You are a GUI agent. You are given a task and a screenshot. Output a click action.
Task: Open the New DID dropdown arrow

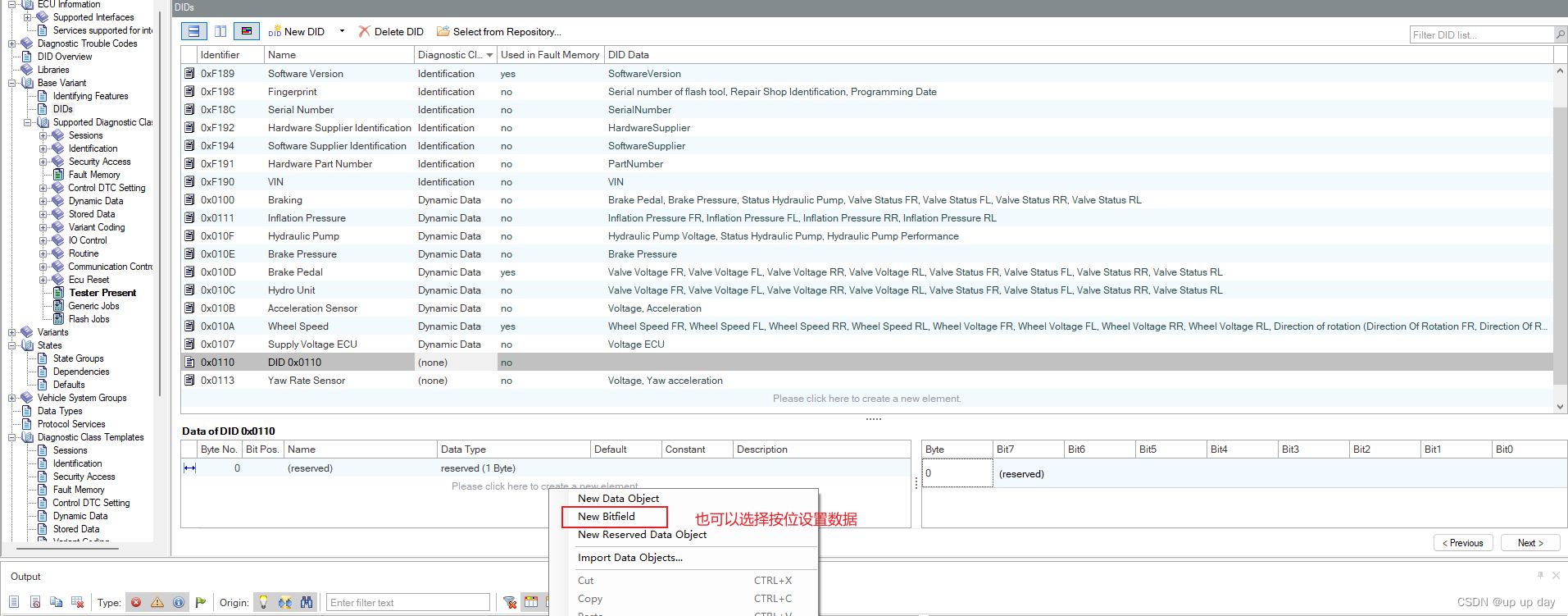(342, 32)
